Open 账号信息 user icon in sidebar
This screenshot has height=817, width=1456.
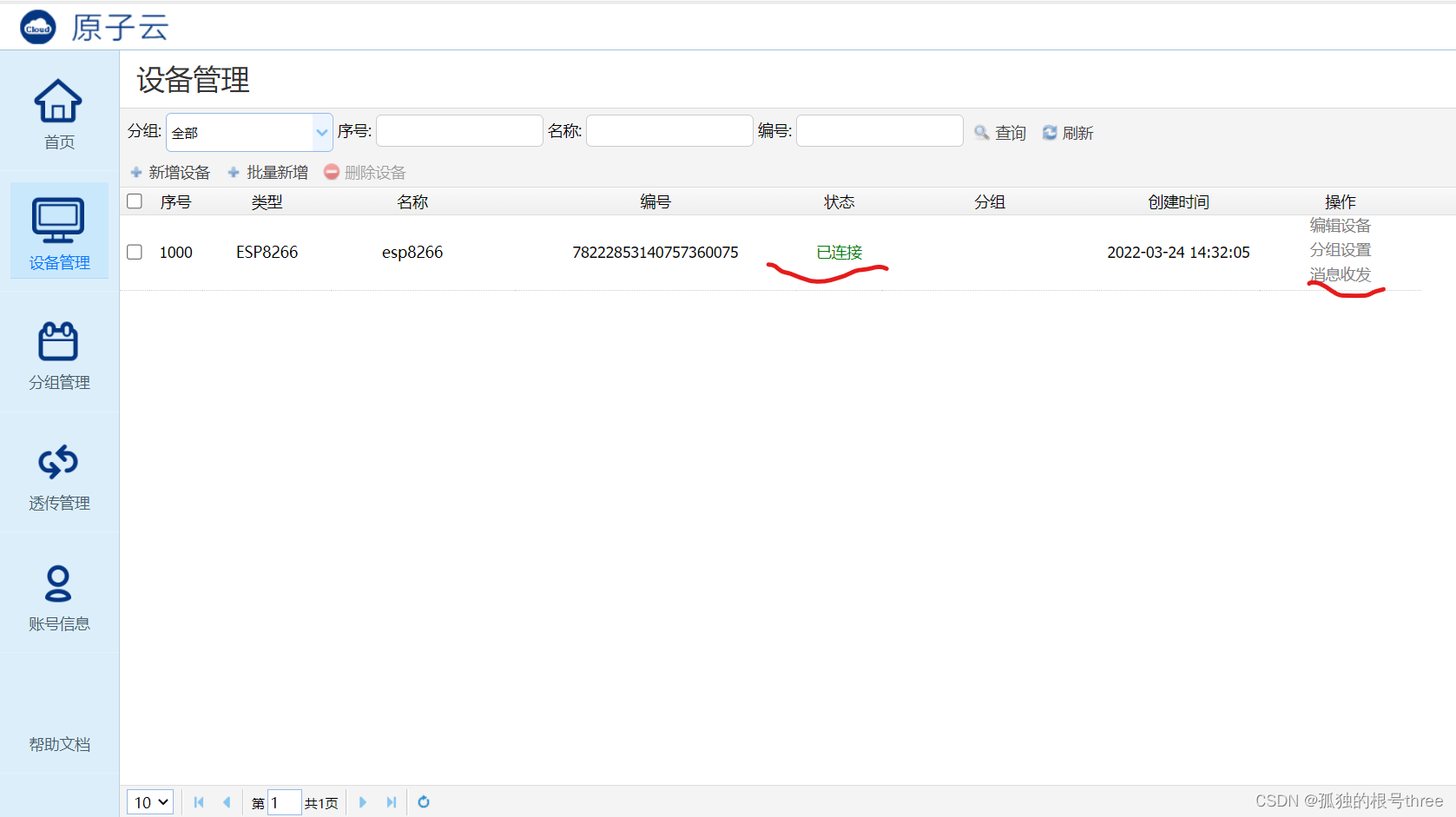click(x=58, y=583)
